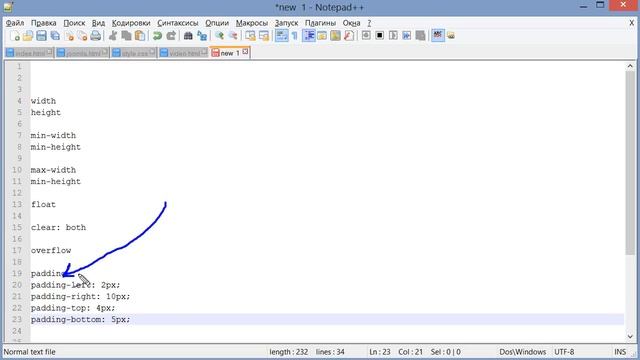Click the Open file folder icon
Image resolution: width=640 pixels, height=360 pixels.
click(28, 36)
